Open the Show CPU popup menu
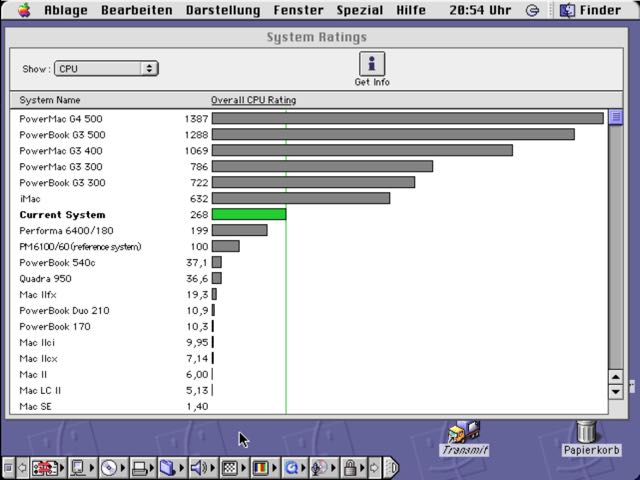Screen dimensions: 640x480 (x=106, y=69)
